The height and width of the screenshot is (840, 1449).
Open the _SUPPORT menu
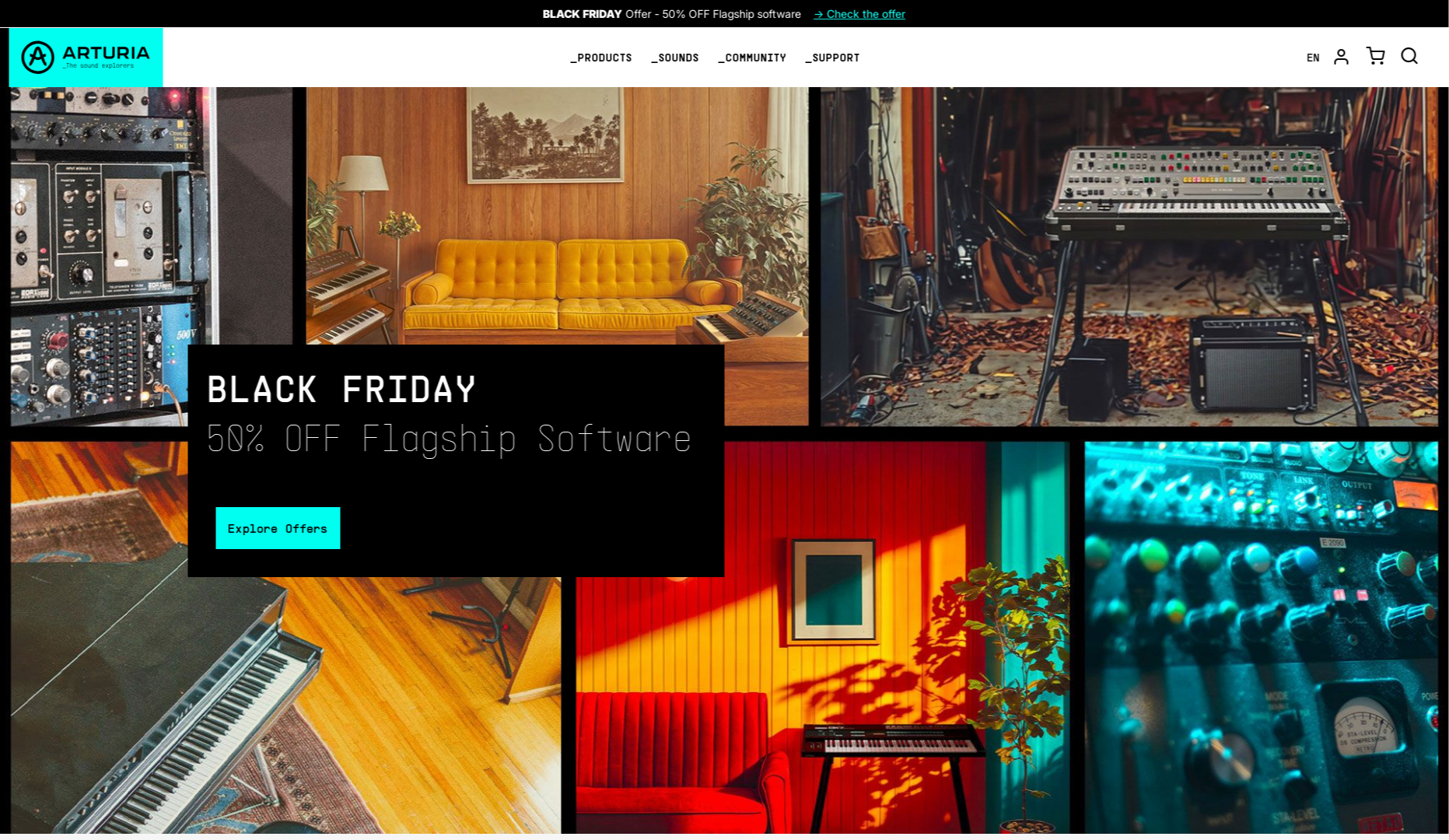pos(832,58)
